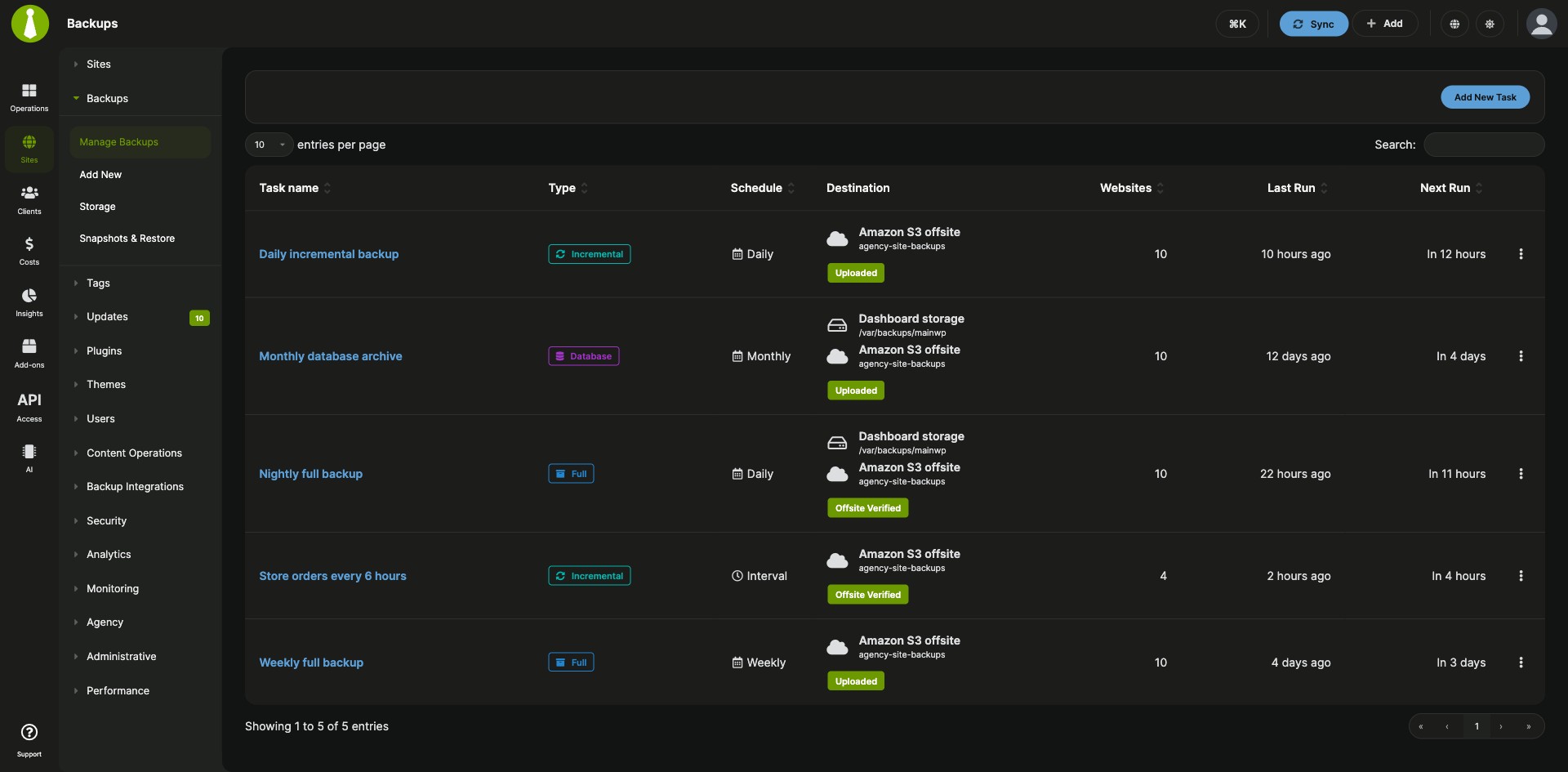Click the globe icon in the top bar
The height and width of the screenshot is (772, 1568).
[x=1454, y=24]
